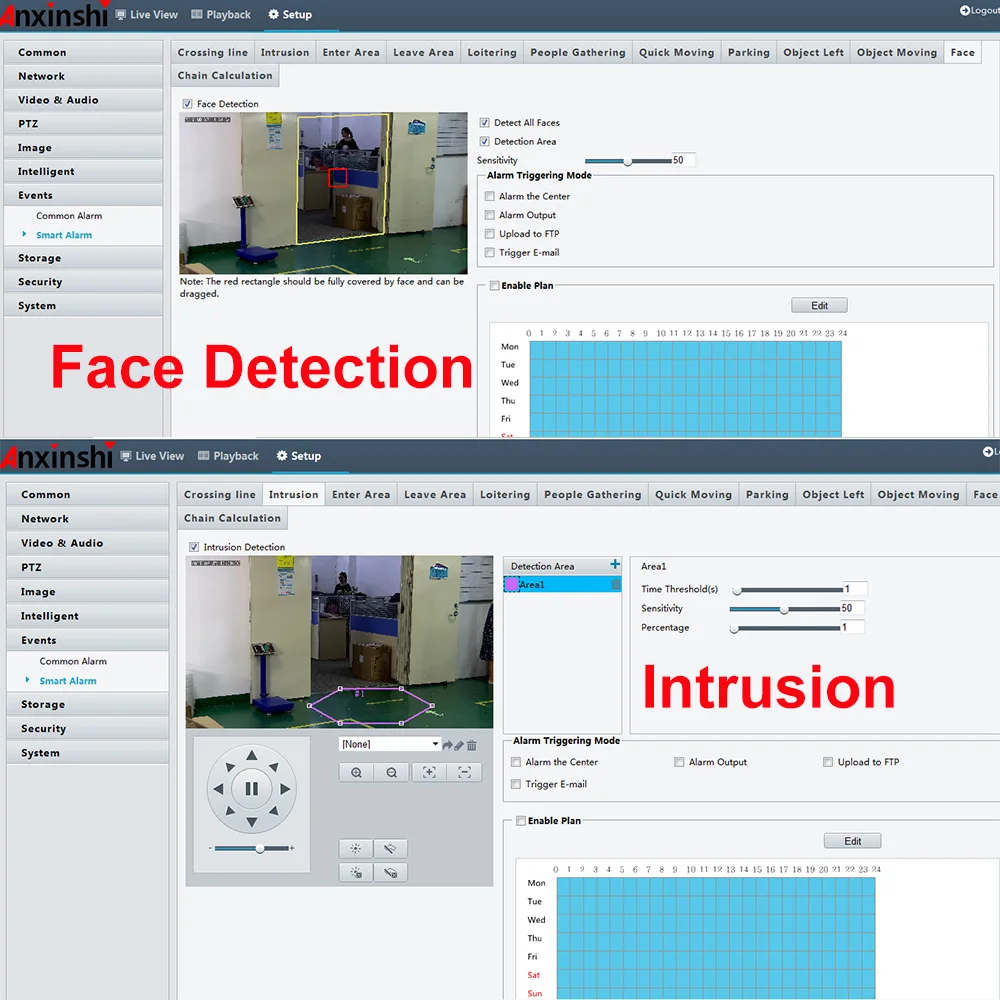Click the zoom in magnifier icon

pyautogui.click(x=357, y=772)
